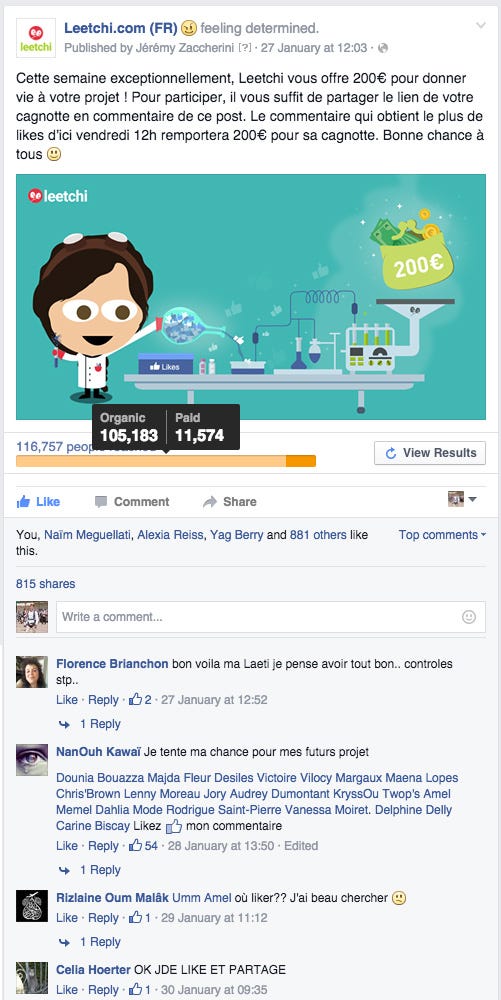
Task: Like Florence Brianchon's comment
Action: click(x=66, y=700)
